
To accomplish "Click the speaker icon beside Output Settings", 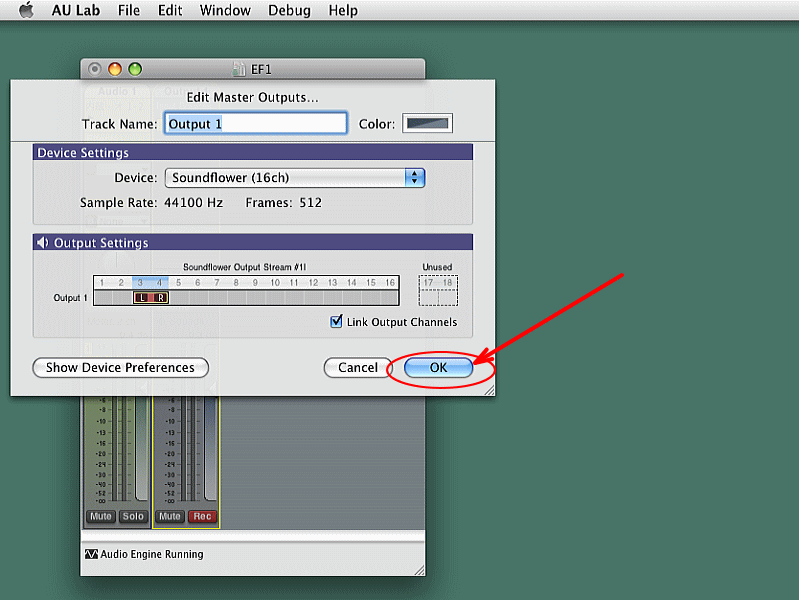I will [x=43, y=243].
